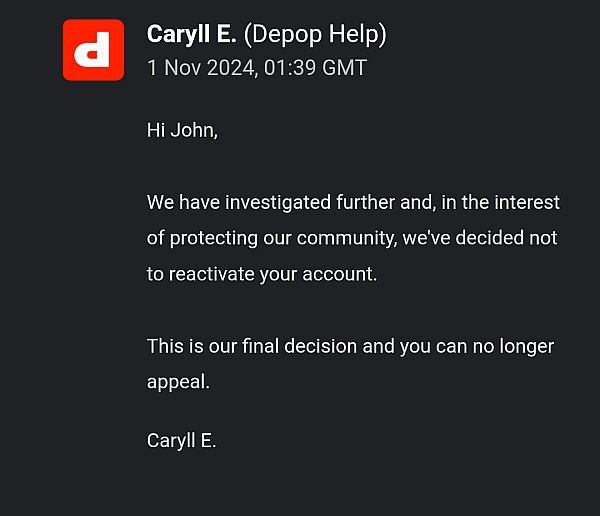The height and width of the screenshot is (516, 600).
Task: Click the word 'protecting' in the message
Action: pyautogui.click(x=214, y=238)
